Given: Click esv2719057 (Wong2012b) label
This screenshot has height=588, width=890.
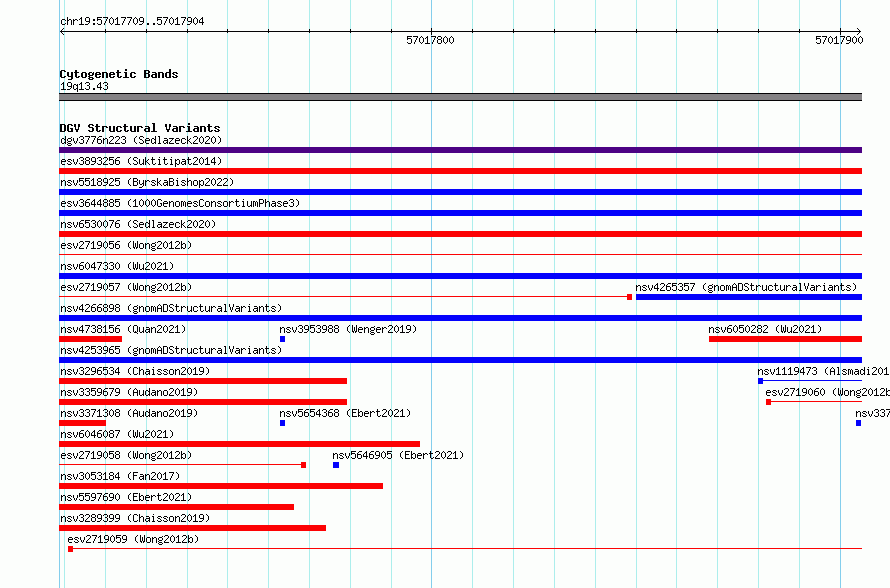Looking at the screenshot, I should 126,287.
